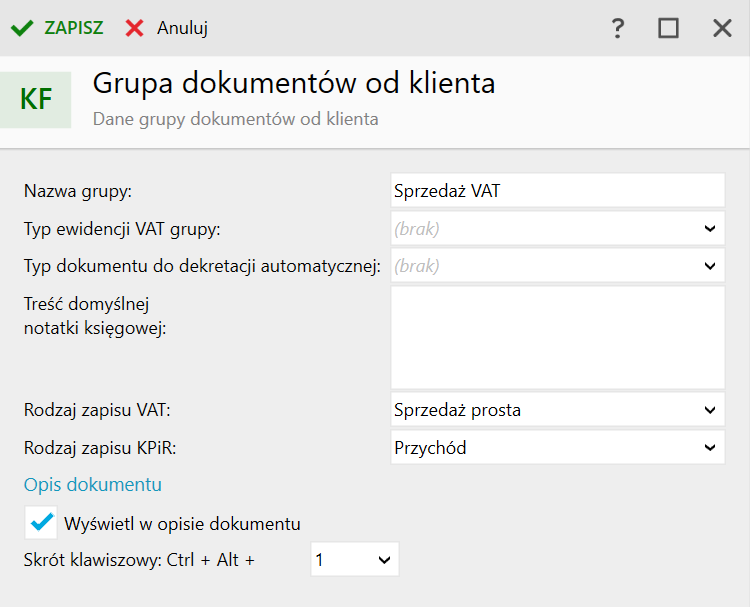750x607 pixels.
Task: Click the green checkmark save icon
Action: (x=21, y=28)
